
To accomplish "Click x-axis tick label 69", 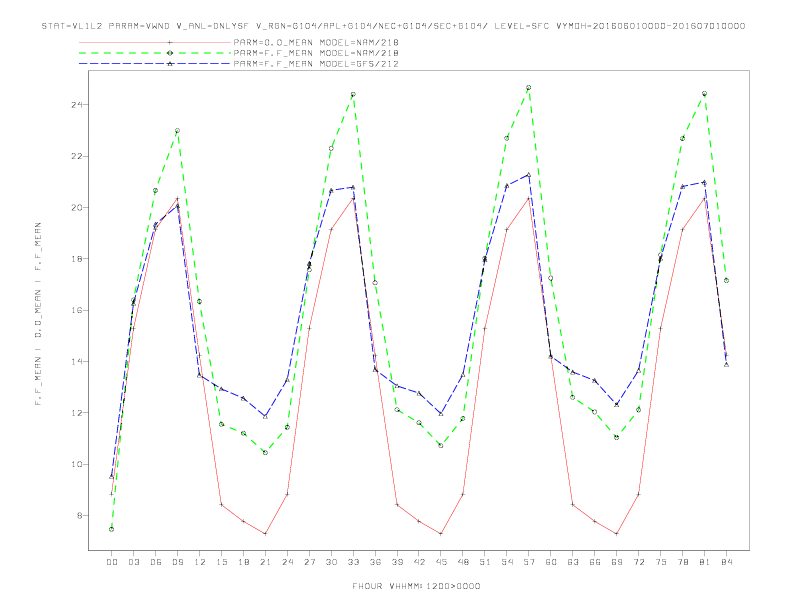I will coord(617,562).
